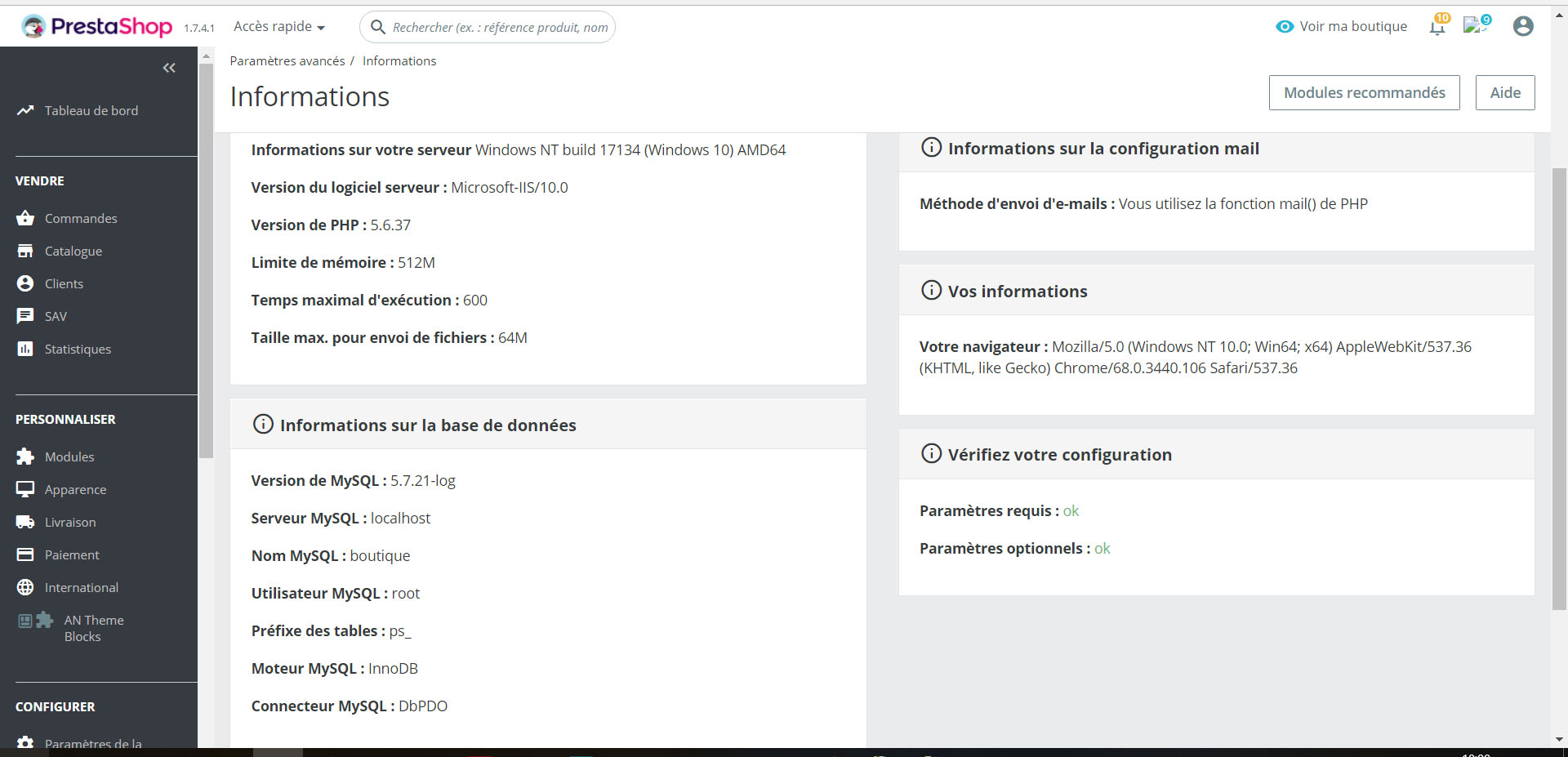Click the Paramètres avancés breadcrumb link
The image size is (1568, 757).
pyautogui.click(x=287, y=61)
